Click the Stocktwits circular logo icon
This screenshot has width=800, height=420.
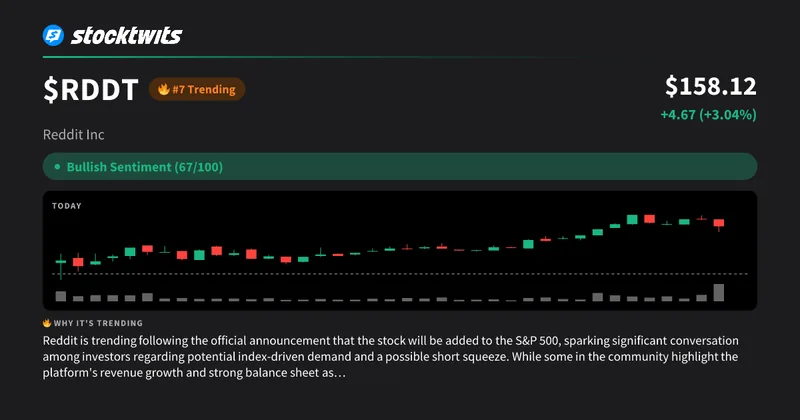[53, 35]
